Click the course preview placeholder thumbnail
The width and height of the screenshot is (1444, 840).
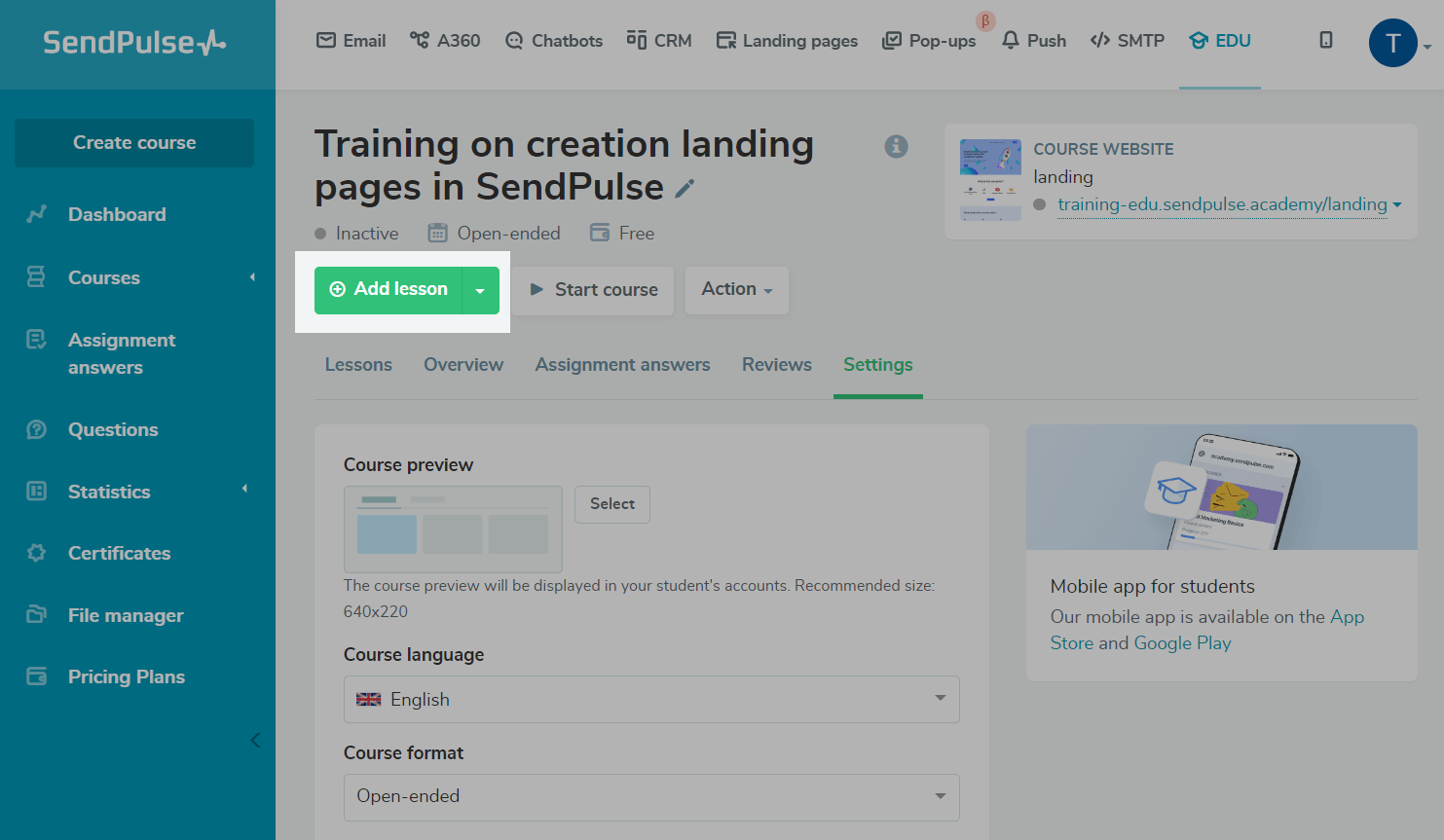[x=453, y=529]
